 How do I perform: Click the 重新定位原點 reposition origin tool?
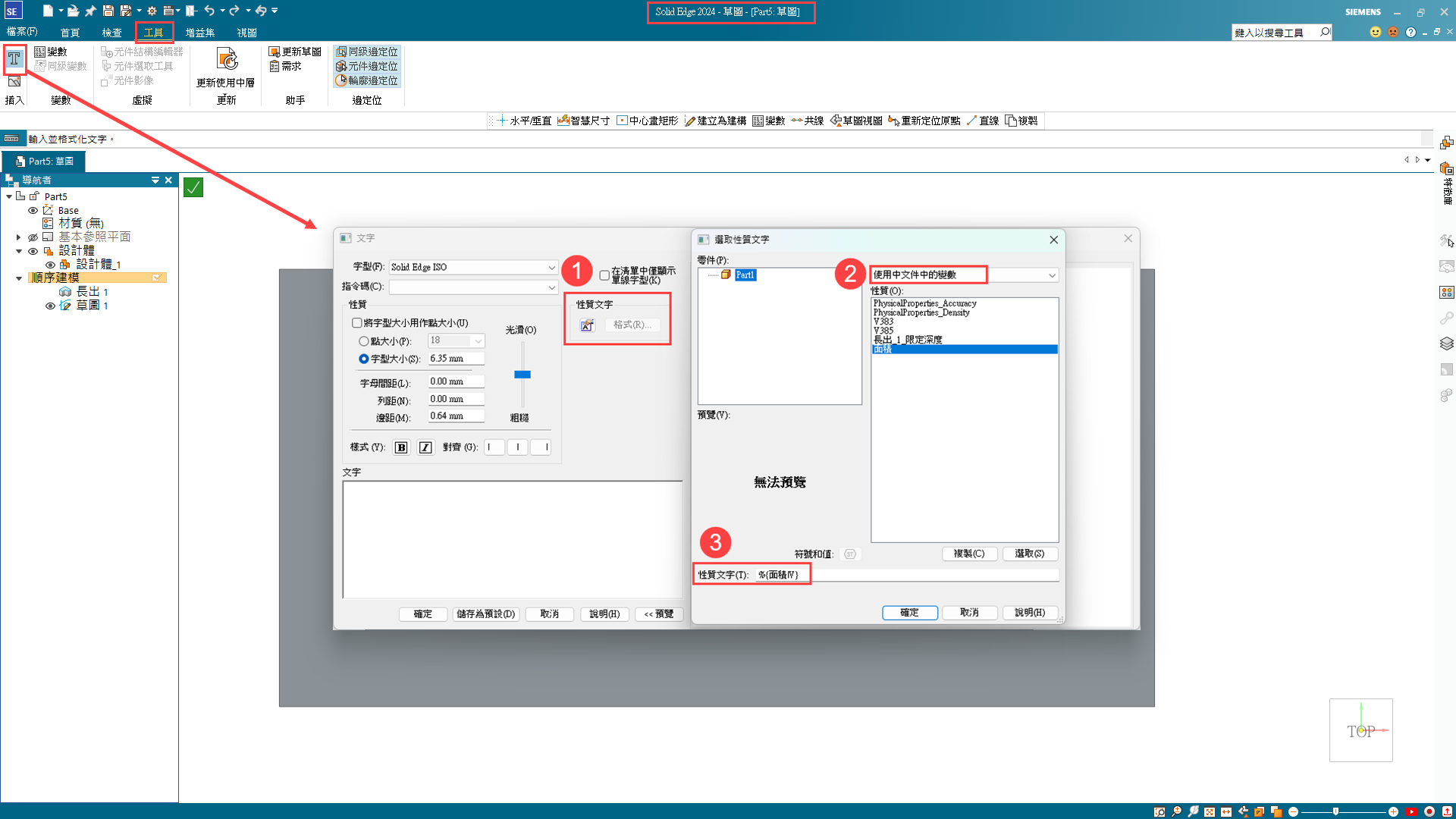point(924,121)
